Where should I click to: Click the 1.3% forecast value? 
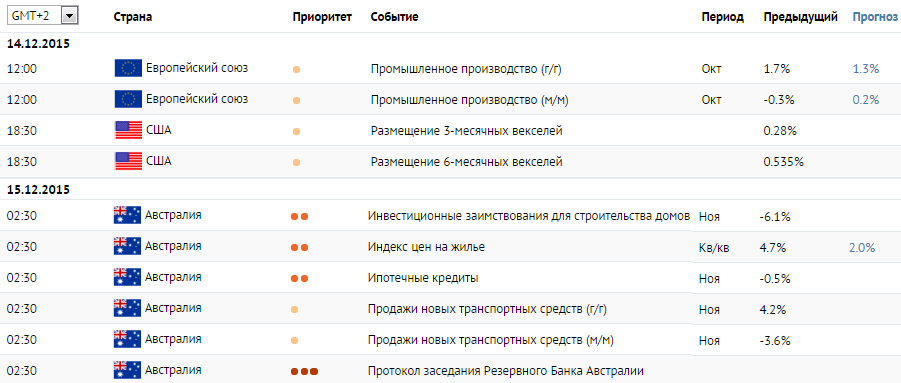click(866, 69)
